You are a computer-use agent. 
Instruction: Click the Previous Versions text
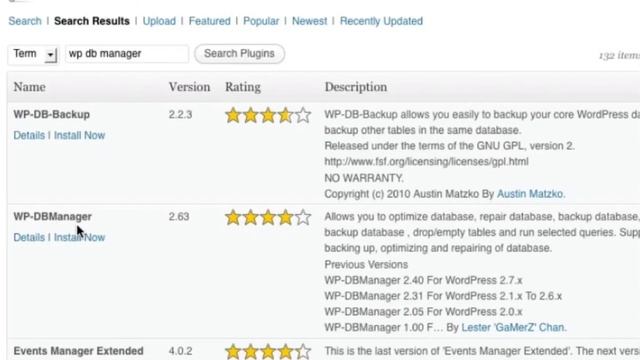(x=366, y=264)
